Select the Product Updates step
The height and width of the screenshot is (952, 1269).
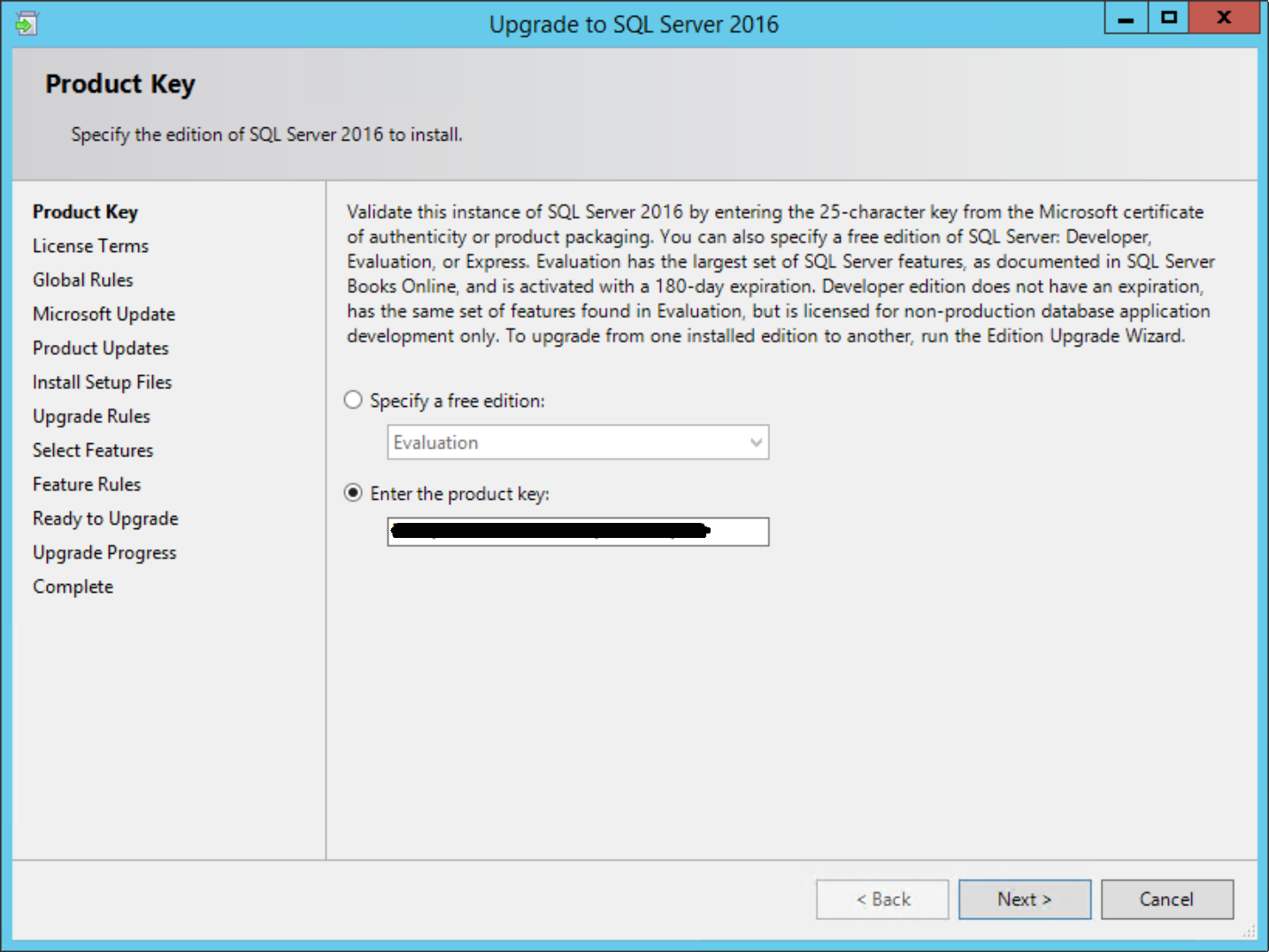point(100,349)
